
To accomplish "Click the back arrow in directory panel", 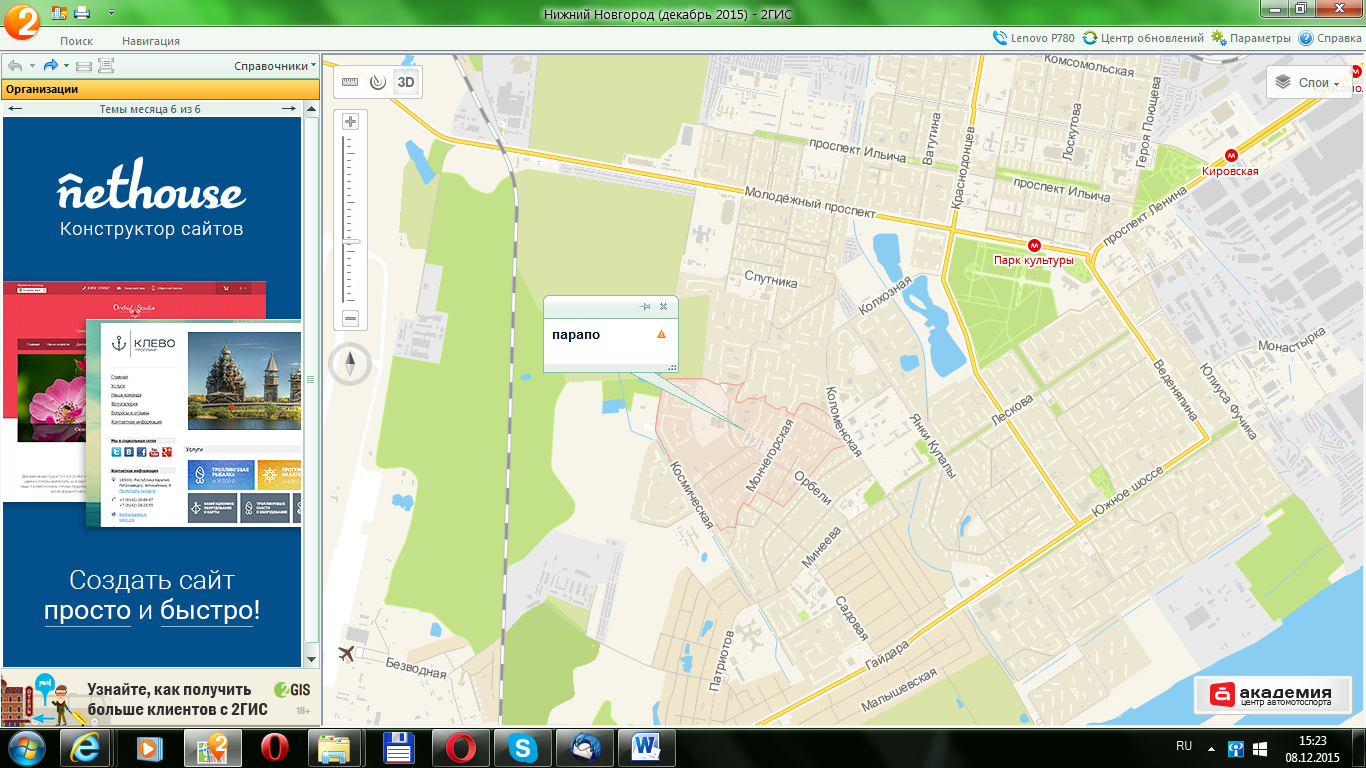I will [15, 66].
